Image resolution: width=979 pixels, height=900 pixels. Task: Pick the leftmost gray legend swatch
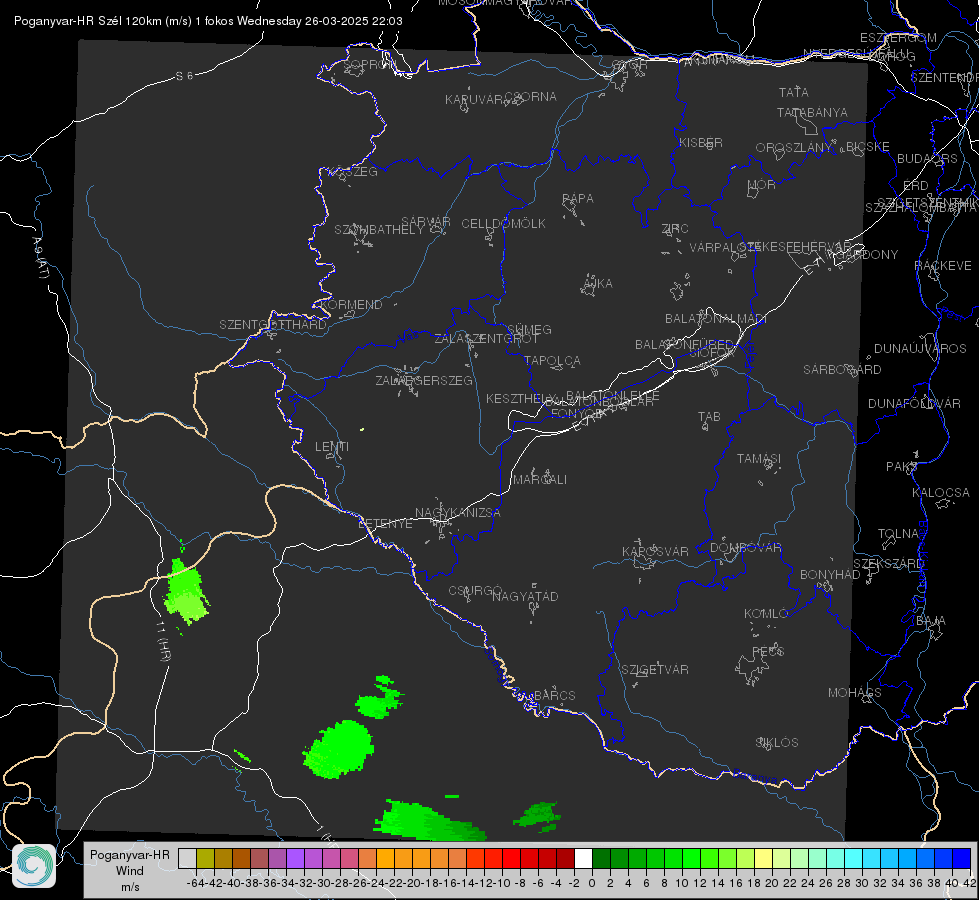tap(187, 858)
